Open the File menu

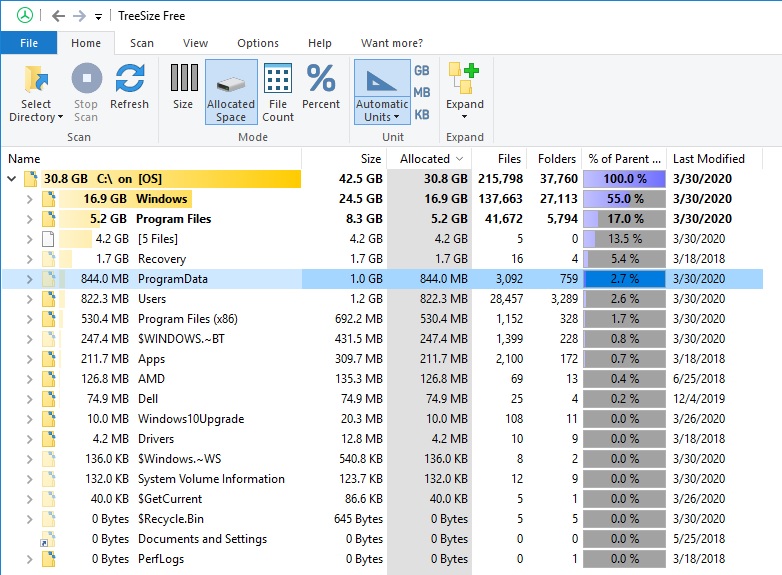28,43
